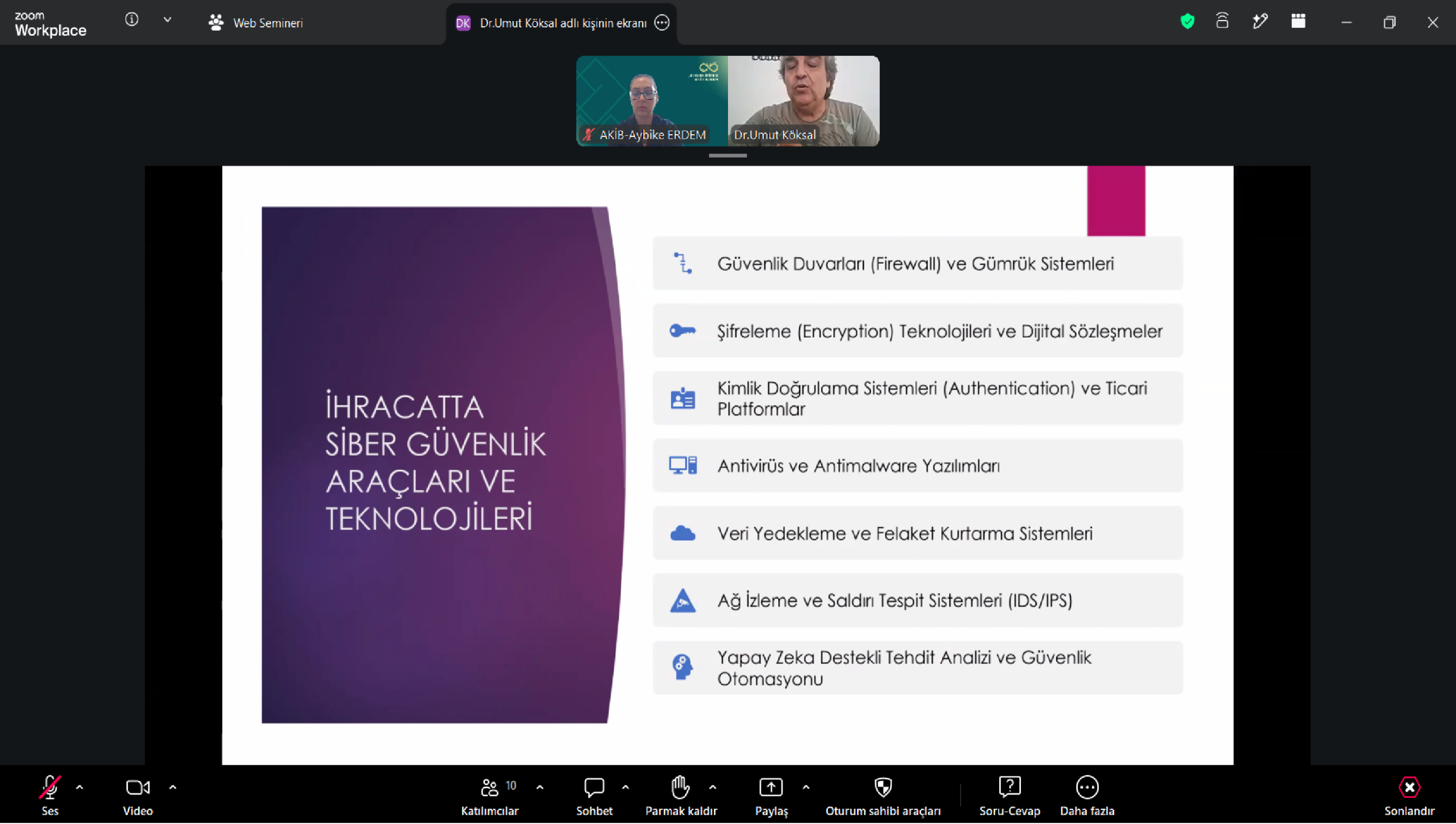Change the view layout grid icon
This screenshot has width=1456, height=824.
coord(1298,22)
